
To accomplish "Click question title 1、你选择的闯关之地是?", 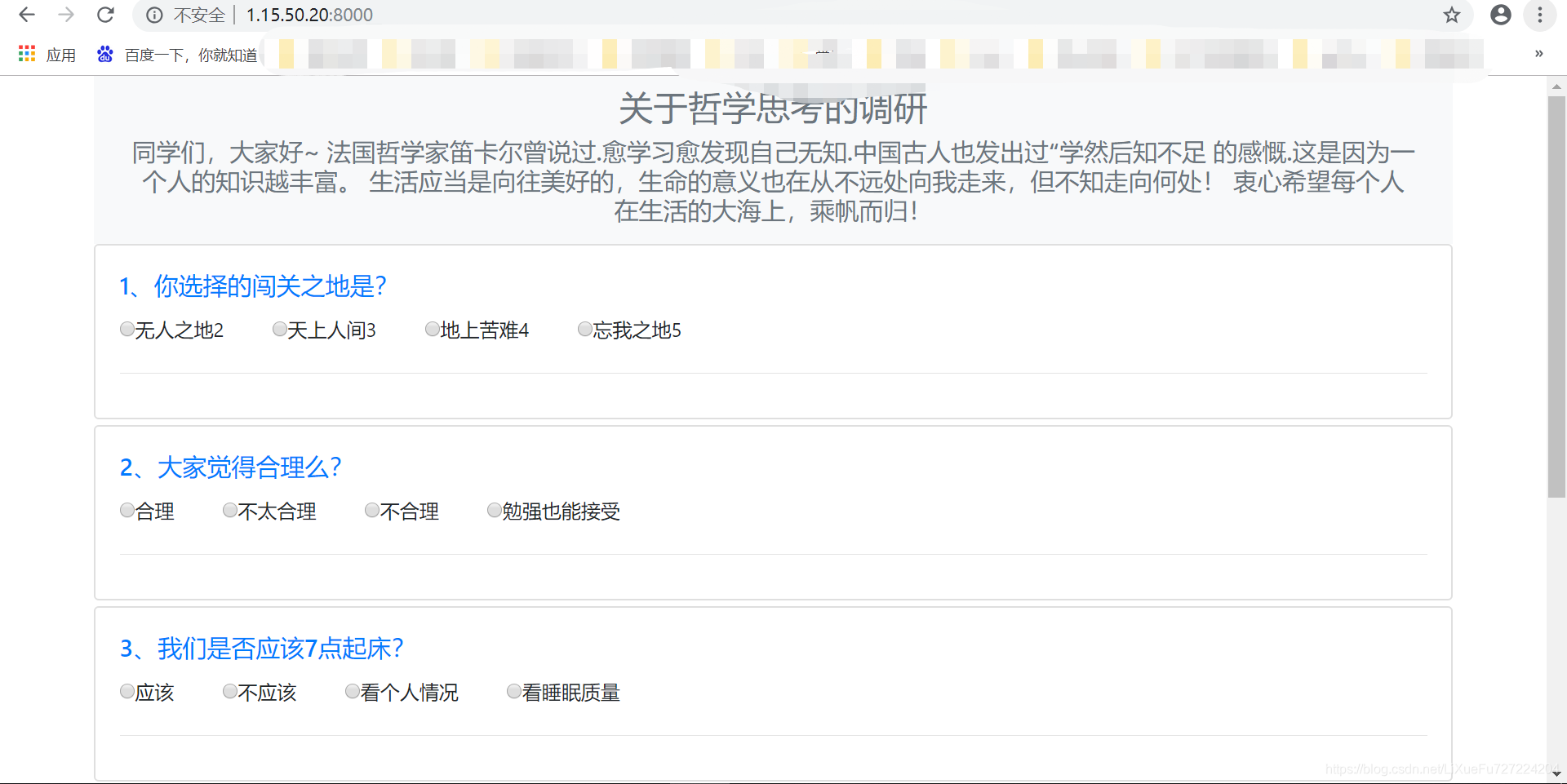I will click(253, 286).
